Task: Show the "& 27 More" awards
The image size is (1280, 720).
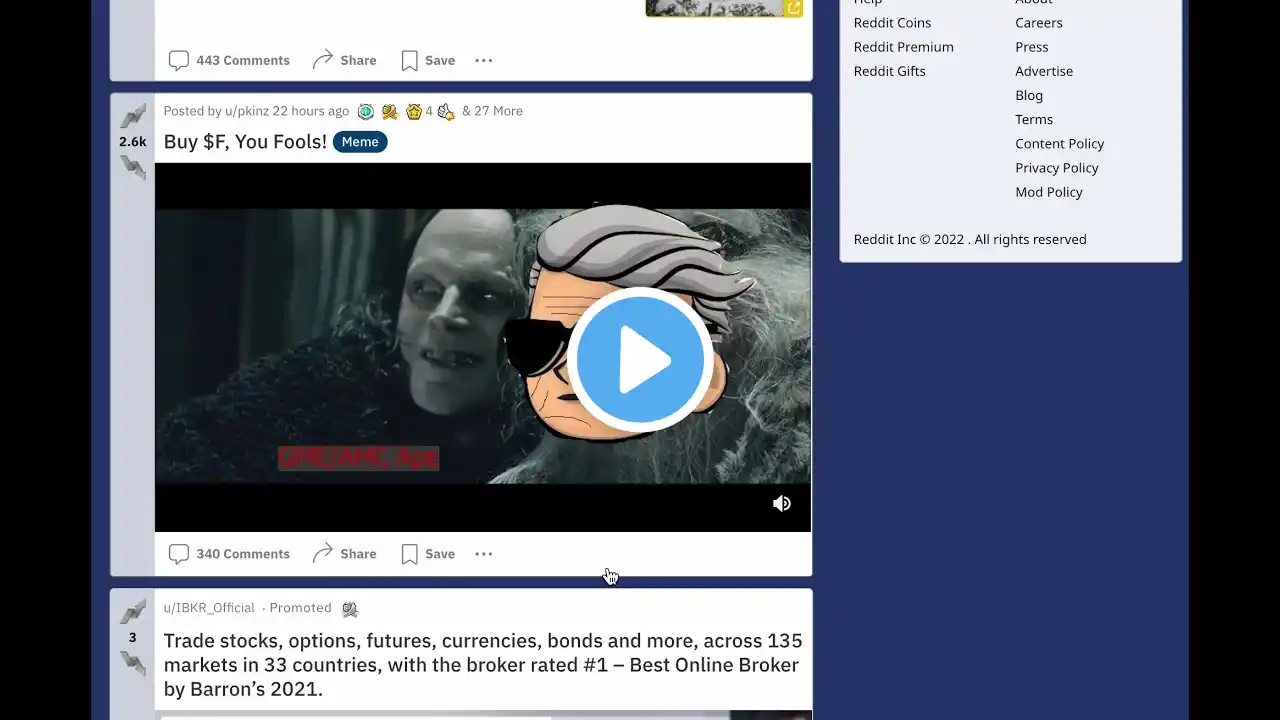Action: pos(492,111)
